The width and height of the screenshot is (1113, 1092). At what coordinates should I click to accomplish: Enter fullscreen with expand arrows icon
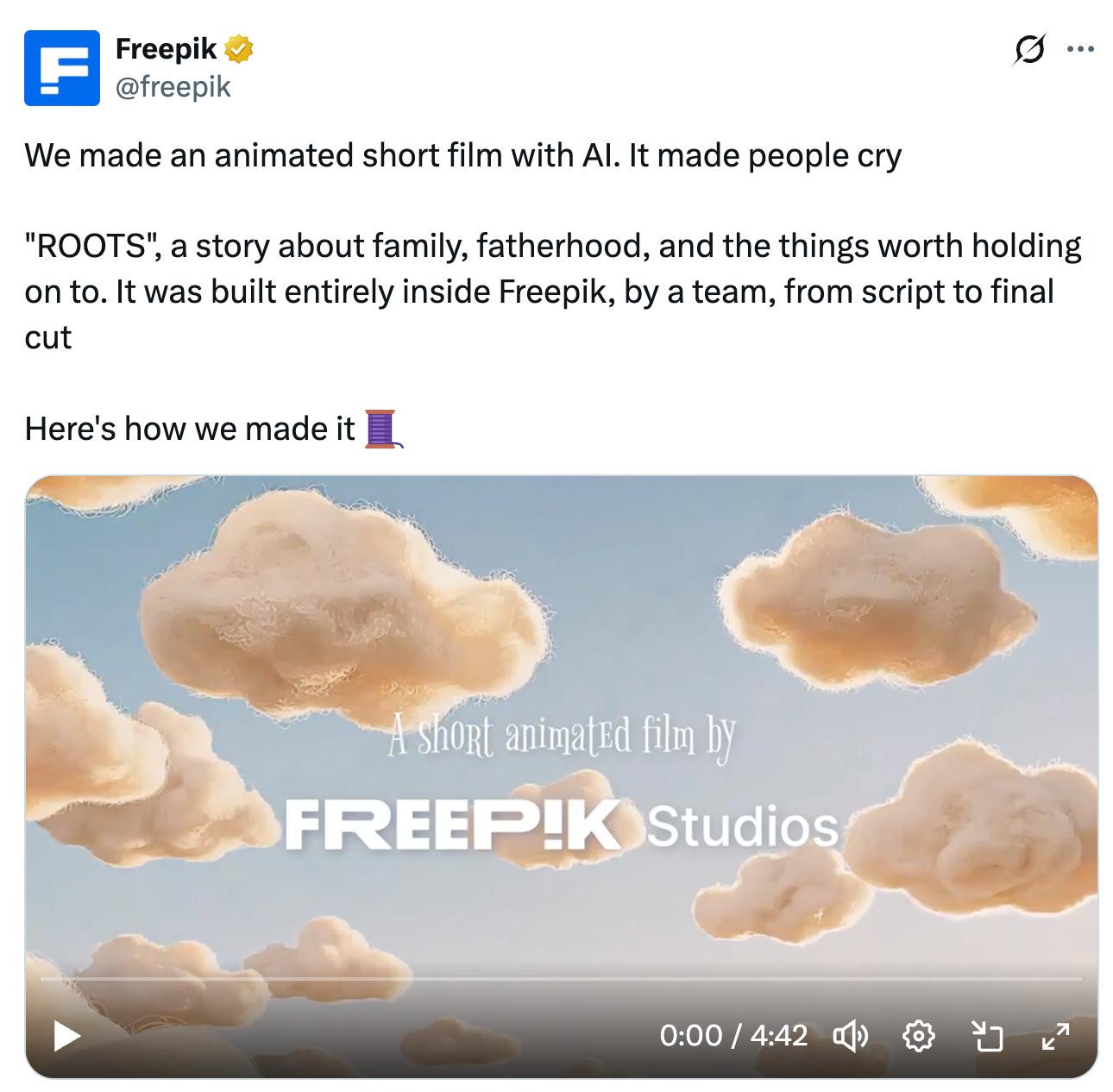[1055, 1035]
